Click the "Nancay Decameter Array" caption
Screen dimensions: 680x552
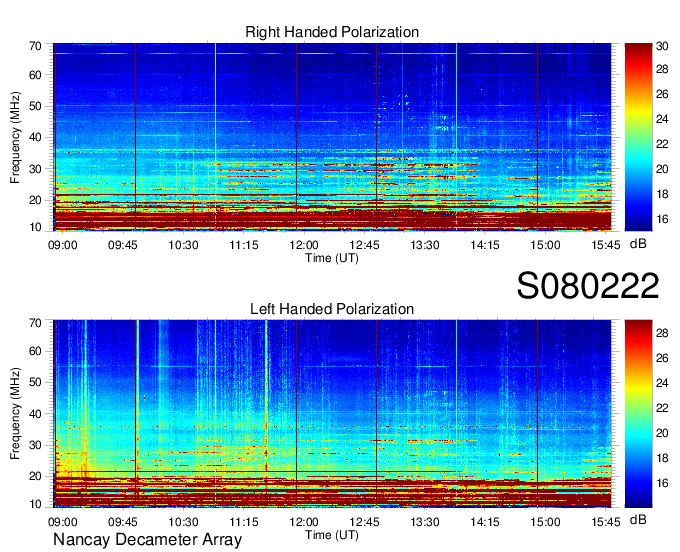click(147, 539)
